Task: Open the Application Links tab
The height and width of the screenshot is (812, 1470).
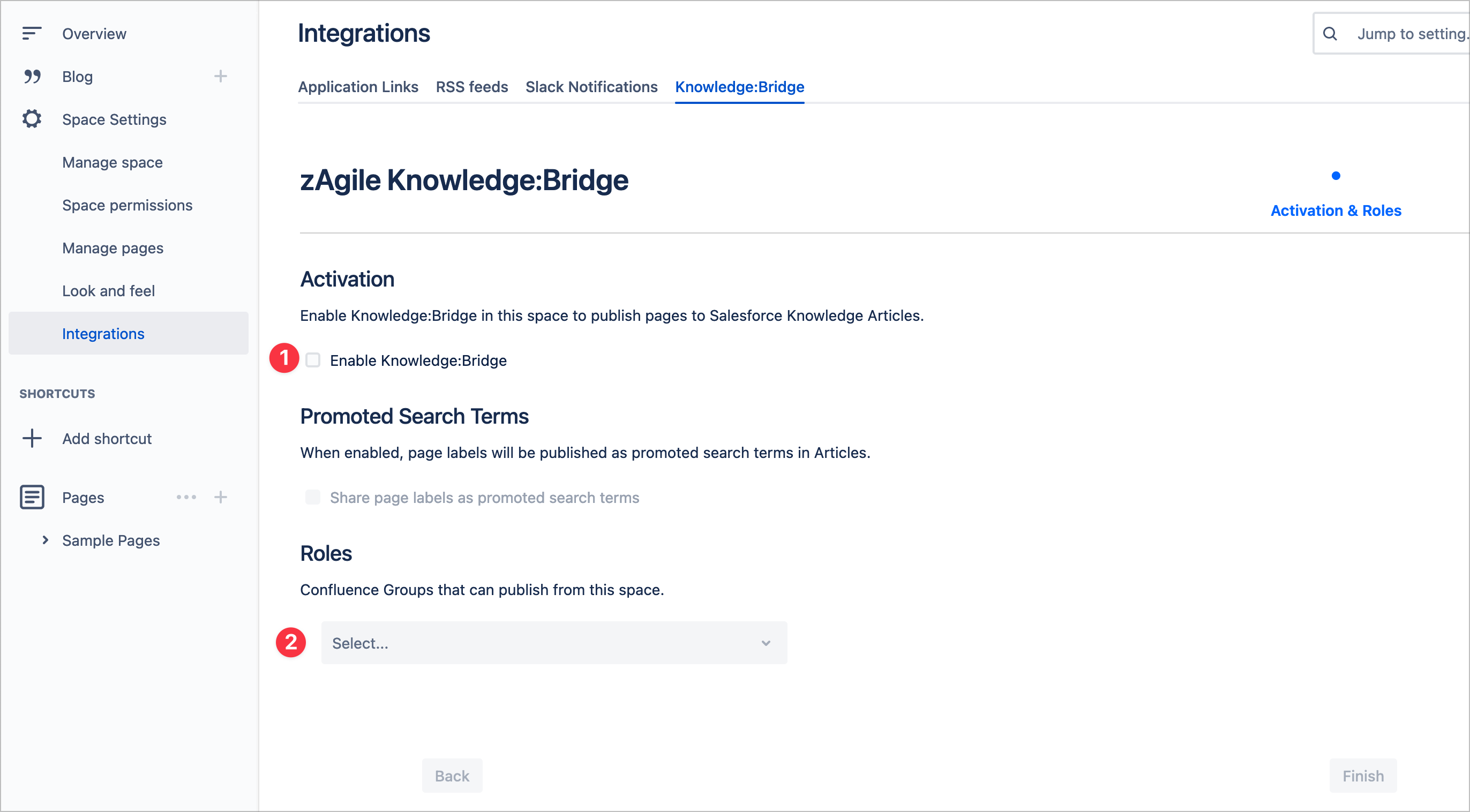Action: point(358,87)
